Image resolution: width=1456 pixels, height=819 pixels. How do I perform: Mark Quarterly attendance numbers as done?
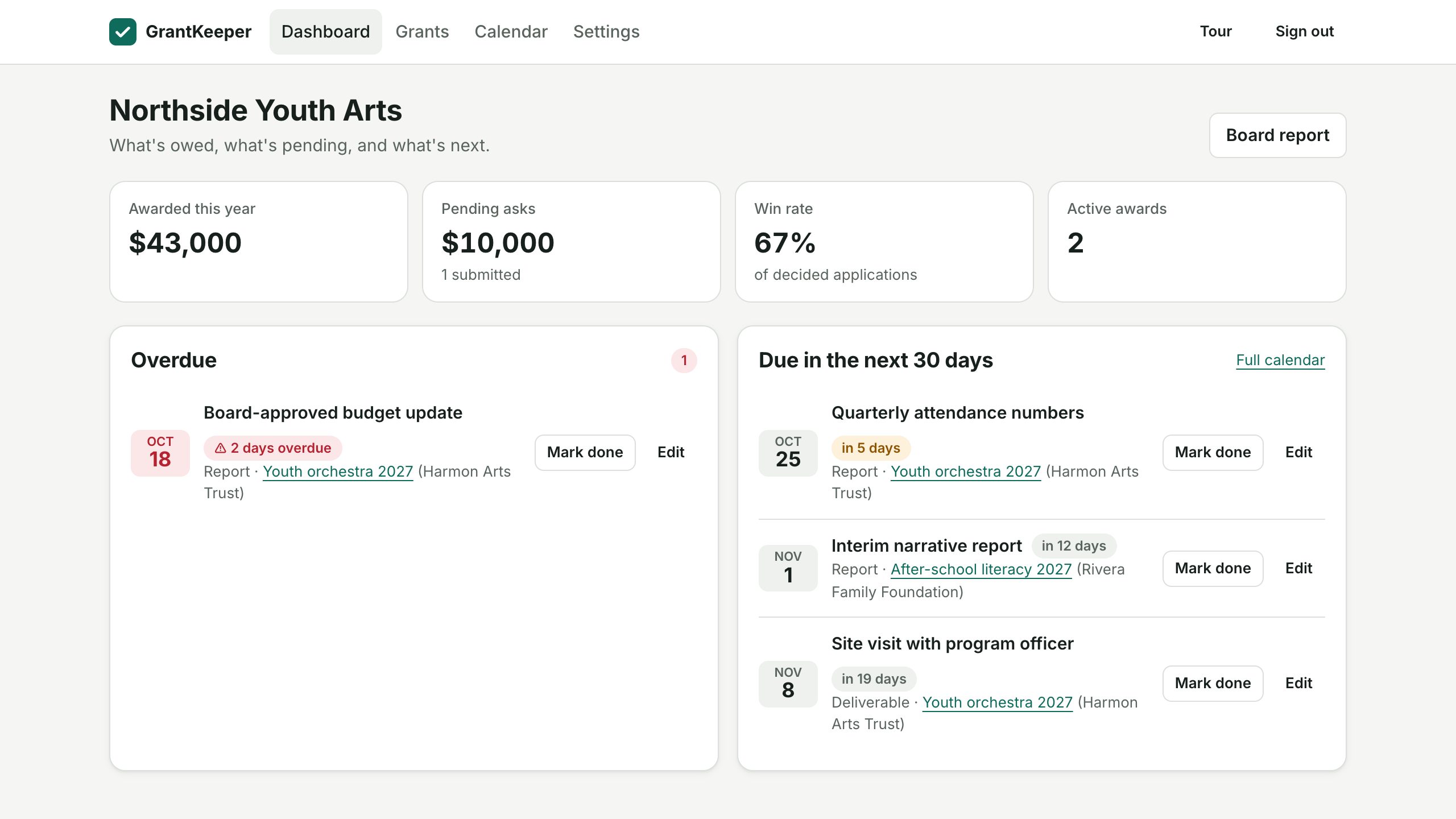pos(1213,452)
